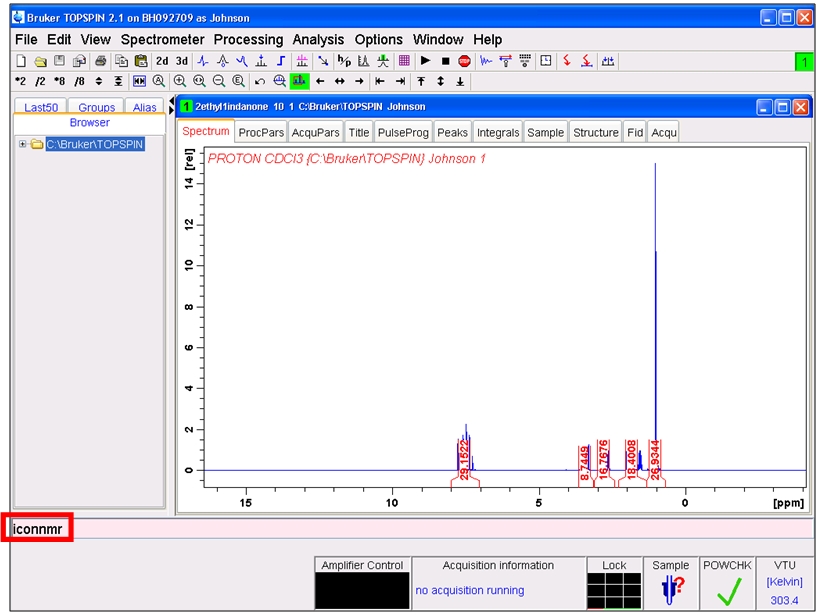
Task: Toggle Hz/ppm axis units icon
Action: point(344,61)
